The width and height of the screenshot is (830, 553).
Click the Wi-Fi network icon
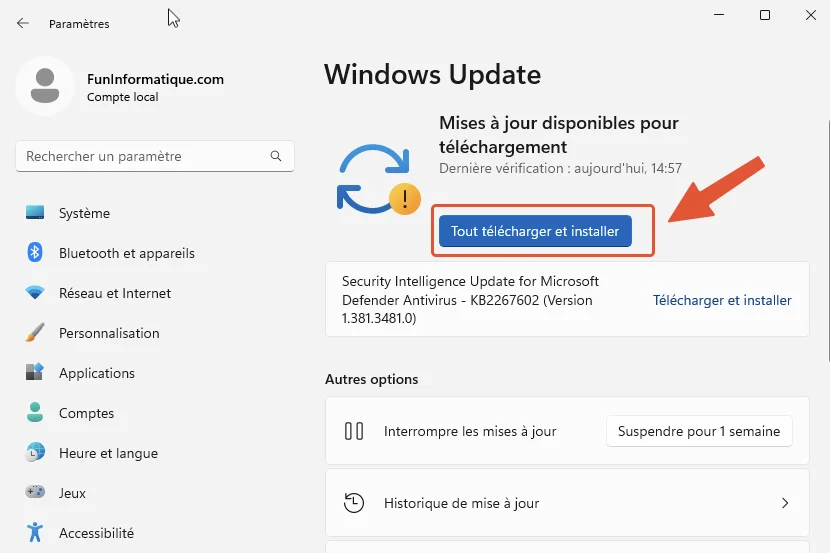[35, 293]
